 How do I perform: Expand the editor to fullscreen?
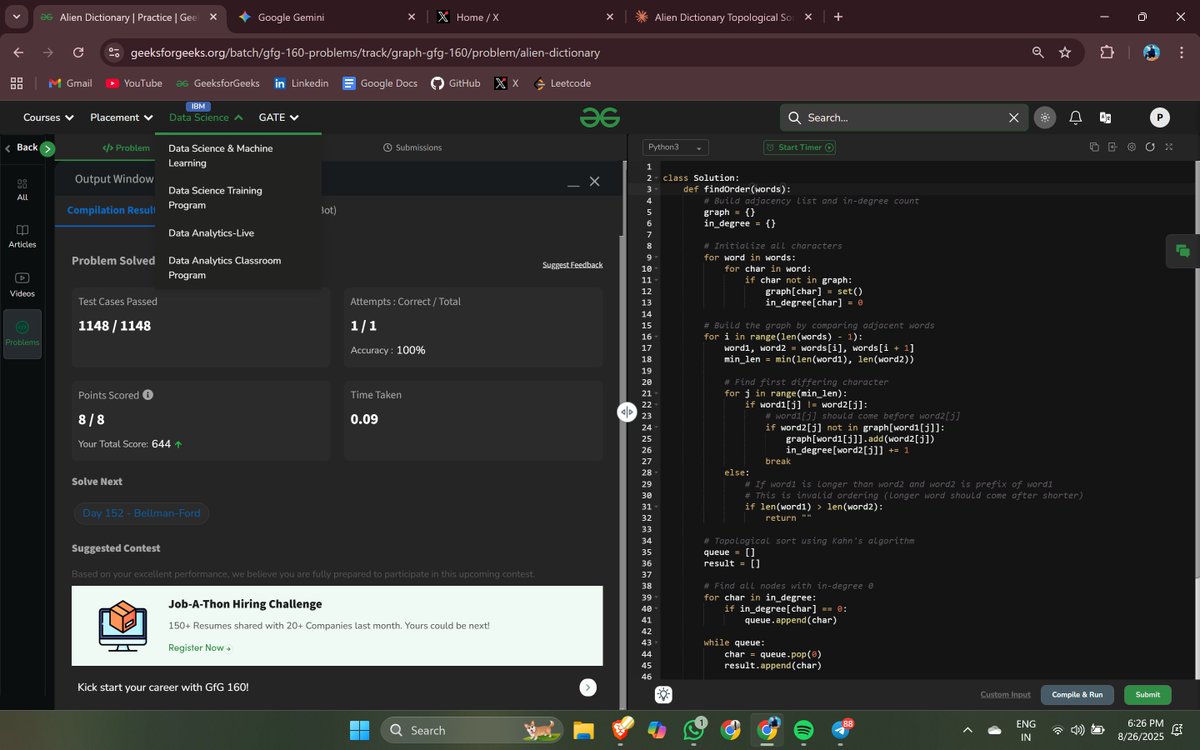pos(1169,147)
